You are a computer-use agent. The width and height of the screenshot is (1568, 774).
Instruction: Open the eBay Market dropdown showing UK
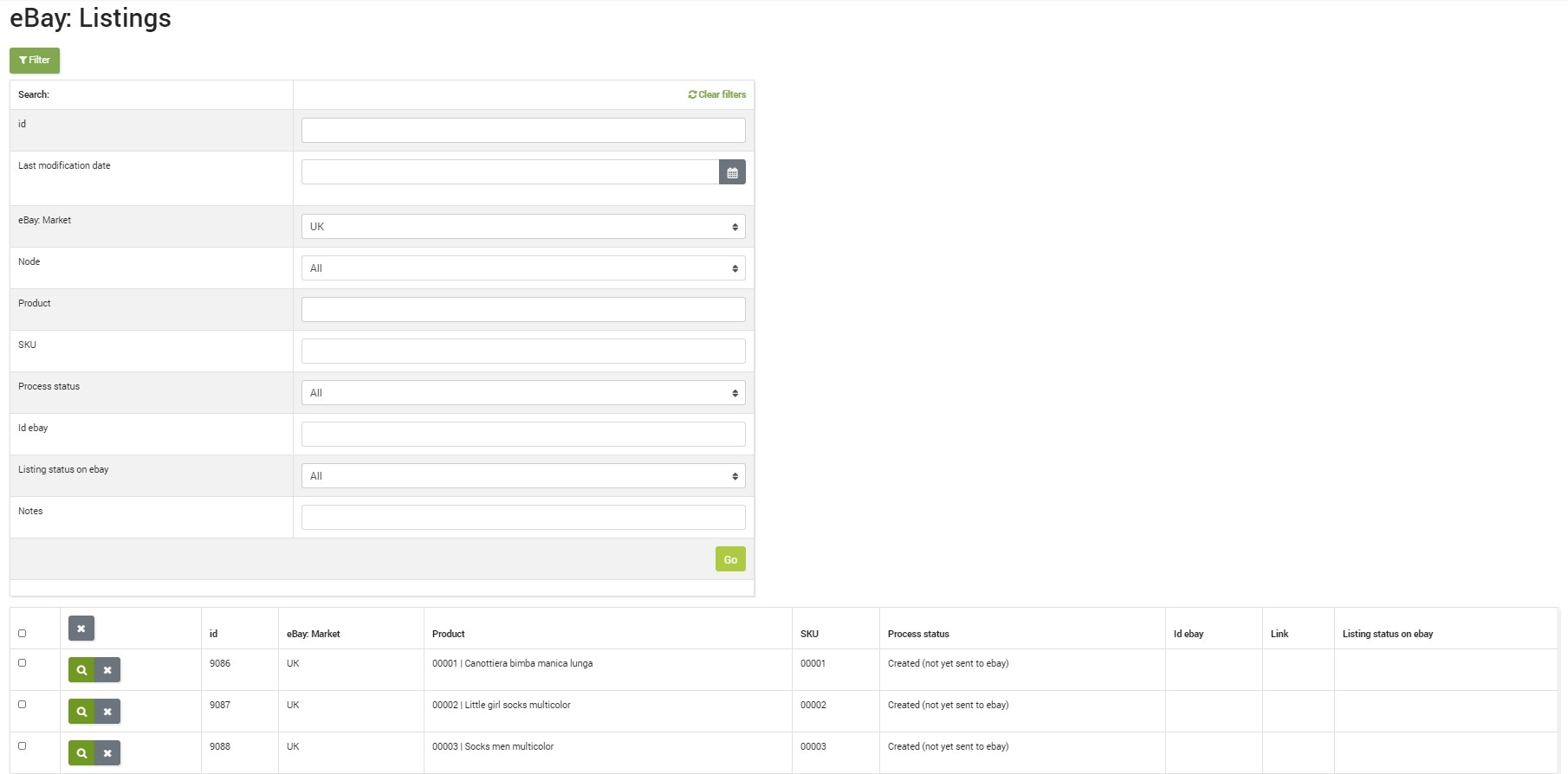[x=523, y=227]
